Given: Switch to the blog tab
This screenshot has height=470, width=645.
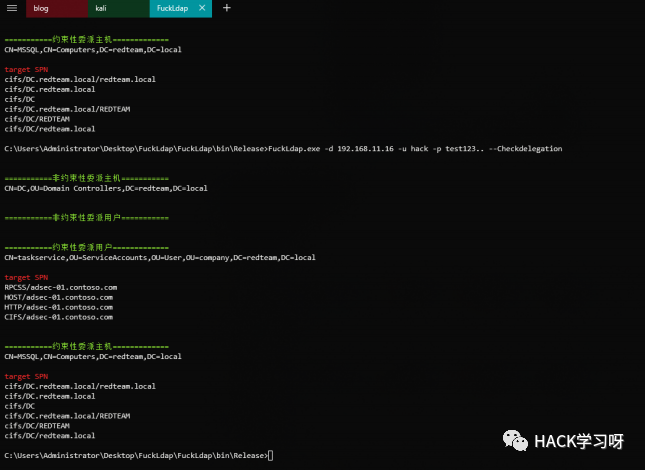Looking at the screenshot, I should click(x=57, y=9).
